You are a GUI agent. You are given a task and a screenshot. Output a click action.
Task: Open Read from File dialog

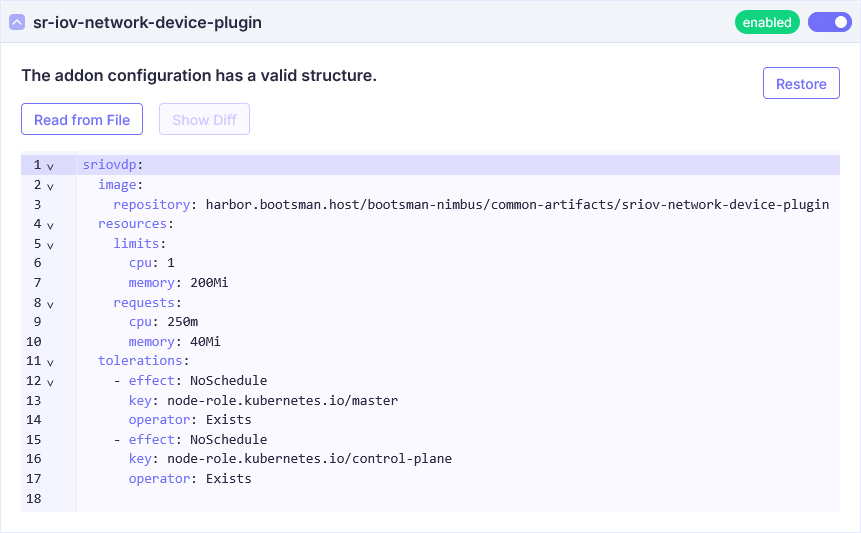82,120
